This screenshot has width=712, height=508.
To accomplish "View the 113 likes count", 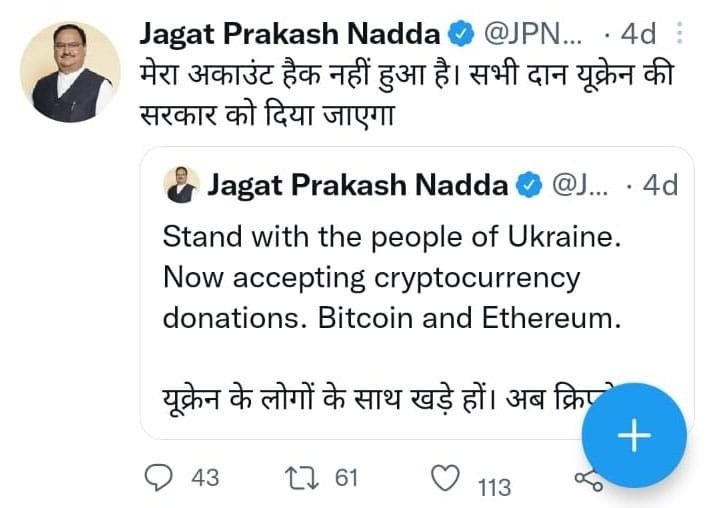I will coord(494,488).
